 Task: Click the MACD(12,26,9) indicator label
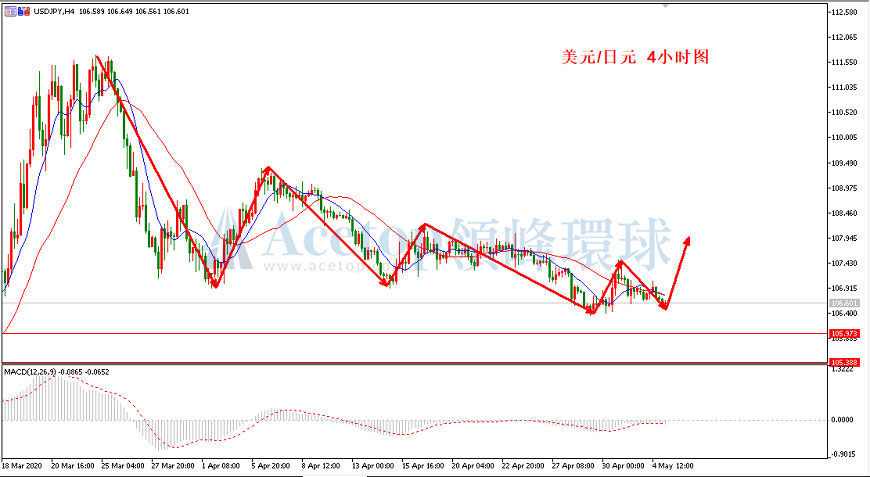coord(30,372)
